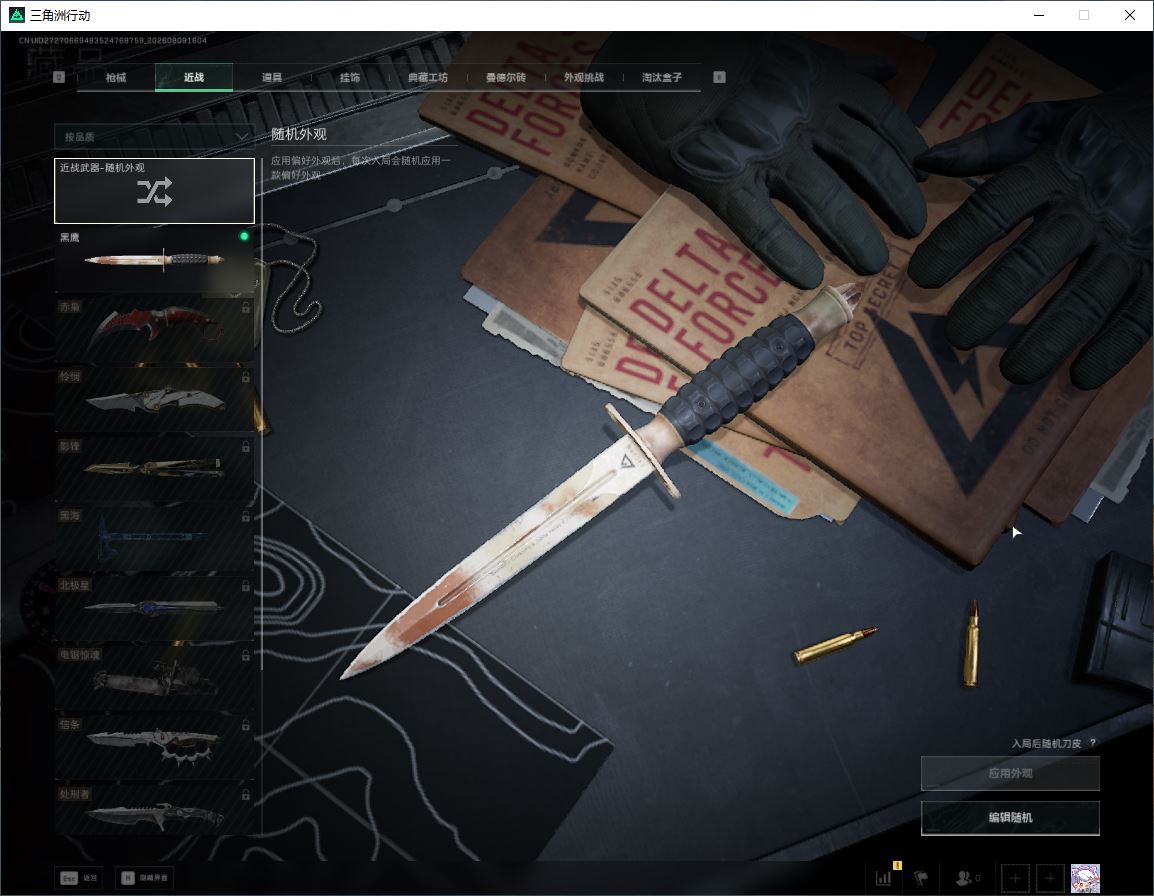Image resolution: width=1154 pixels, height=896 pixels.
Task: Click the first empty teammate plus slot
Action: pos(1015,878)
